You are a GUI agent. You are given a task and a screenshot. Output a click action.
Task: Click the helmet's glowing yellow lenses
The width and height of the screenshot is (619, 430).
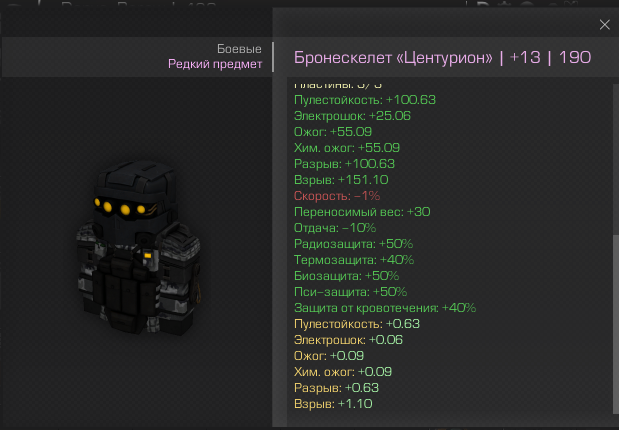(x=120, y=208)
